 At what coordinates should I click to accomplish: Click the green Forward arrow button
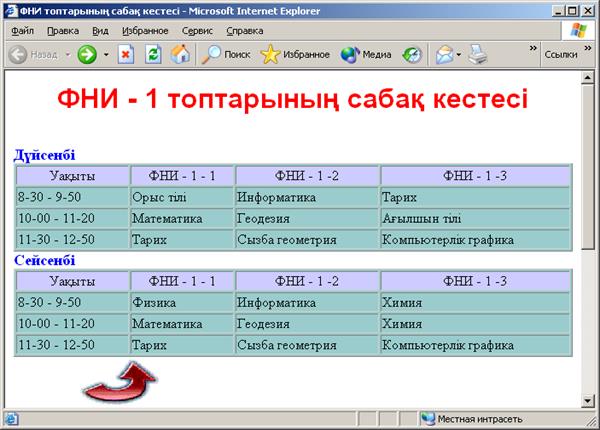[87, 55]
